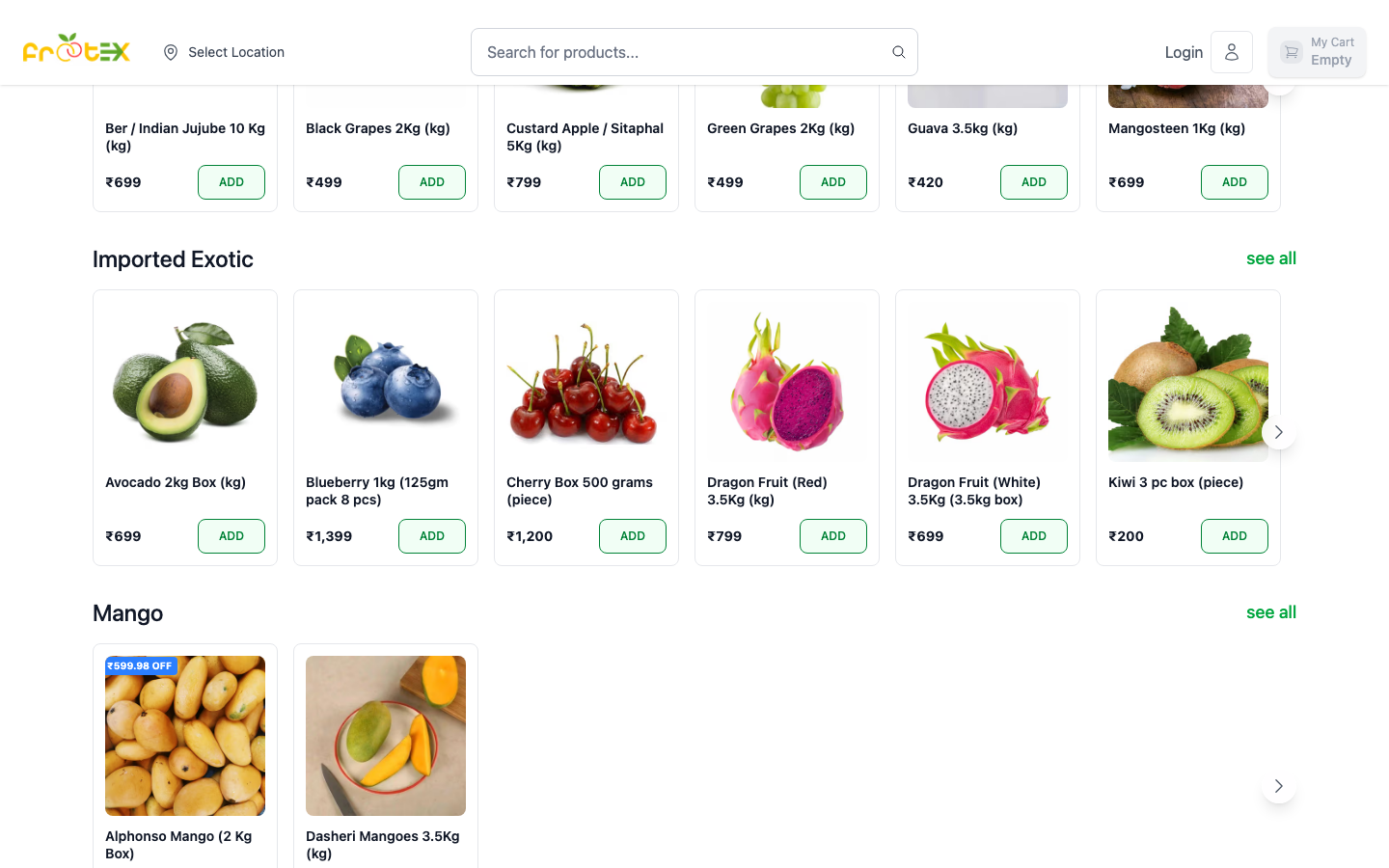Click the shopping cart icon in My Cart
Image resolution: width=1389 pixels, height=868 pixels.
point(1291,52)
